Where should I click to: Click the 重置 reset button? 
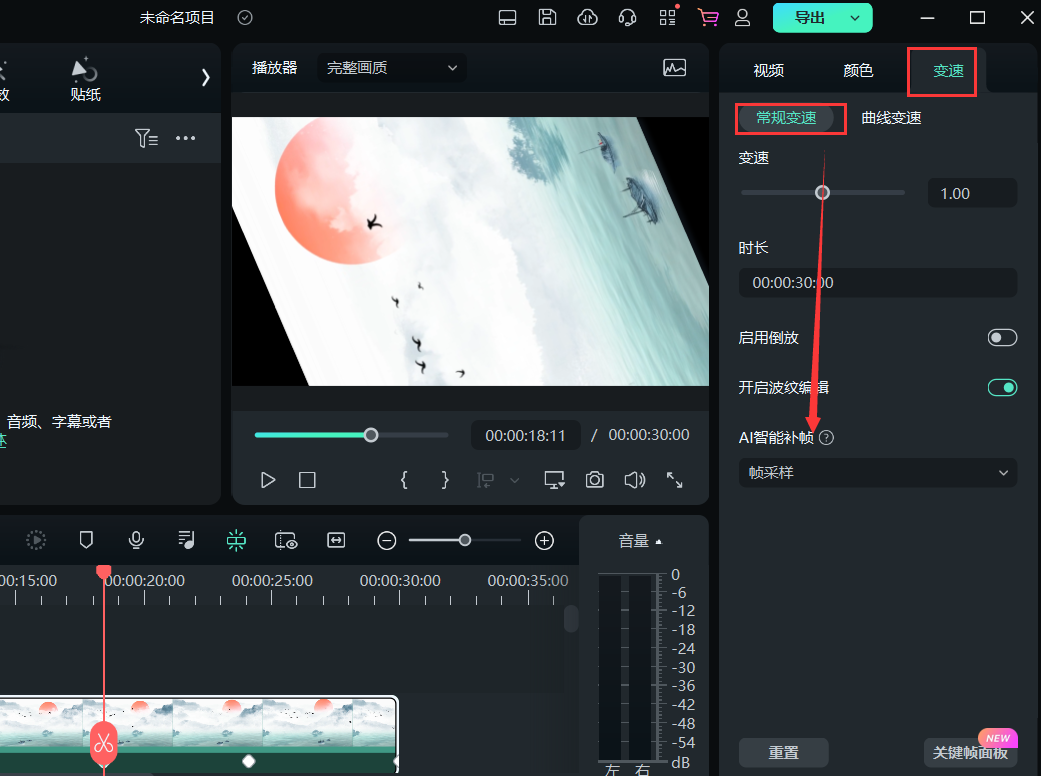tap(784, 752)
